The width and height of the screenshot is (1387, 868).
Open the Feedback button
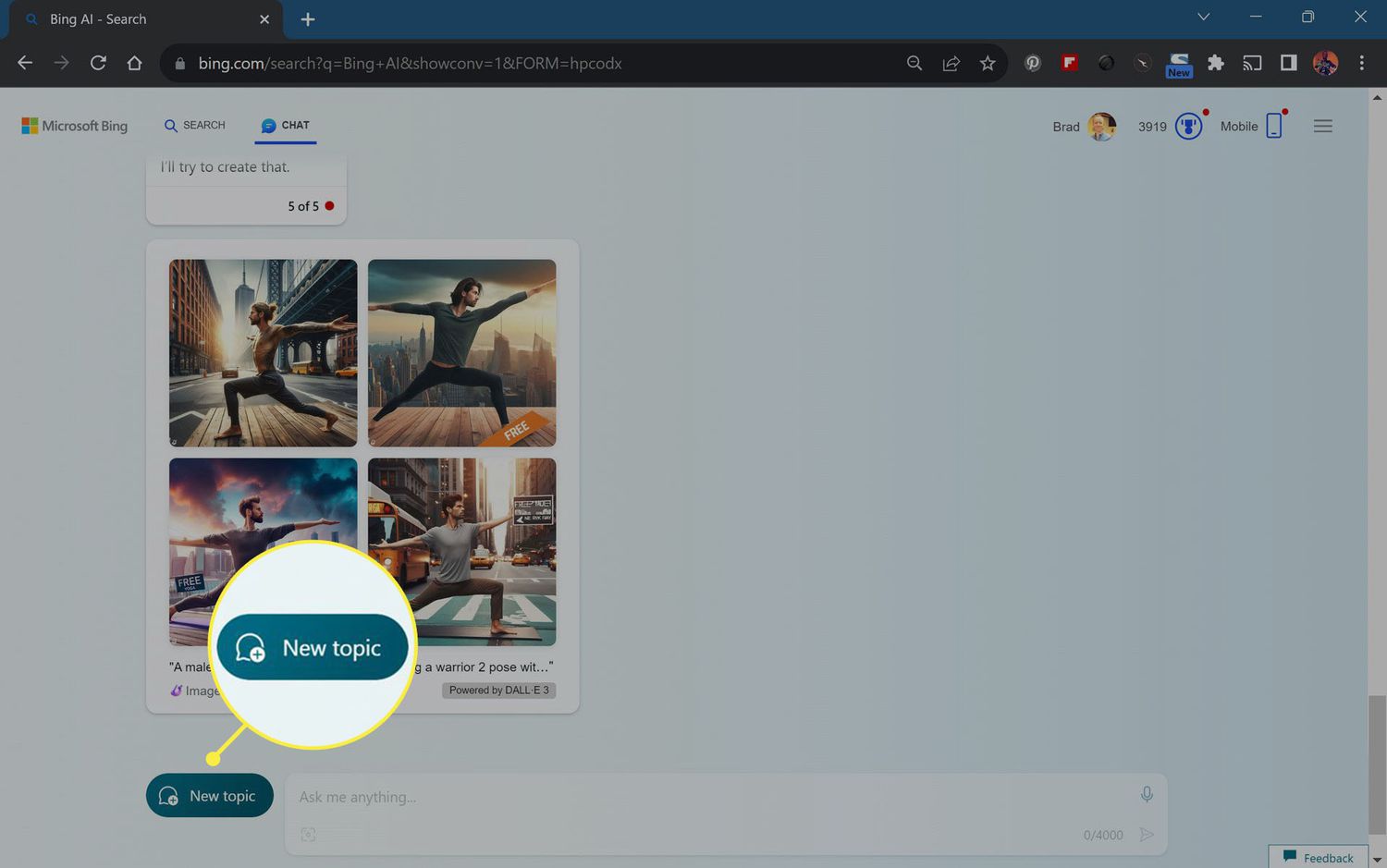(x=1318, y=857)
